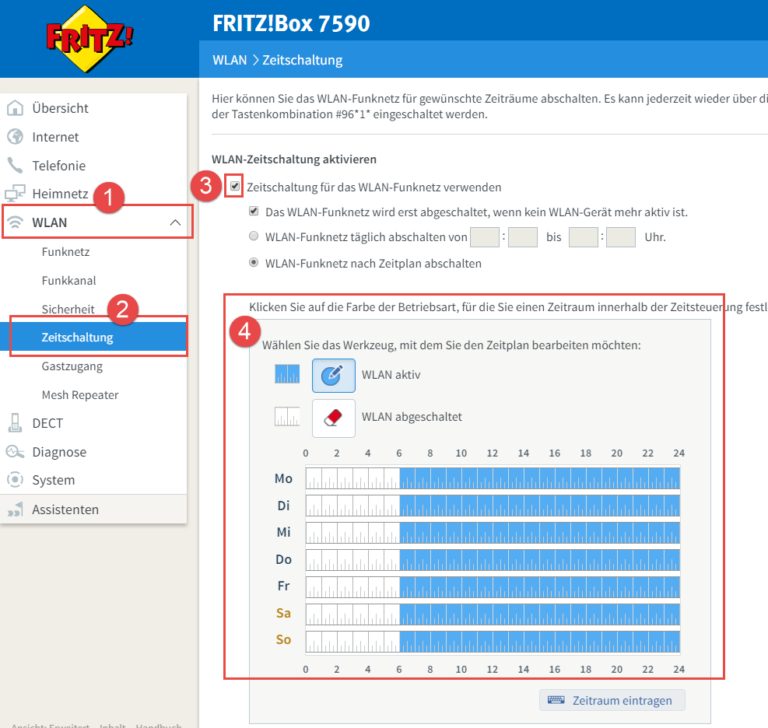Toggle Zeitschaltung für das WLAN-Funknetz verwenden checkbox
The width and height of the screenshot is (768, 728).
[235, 186]
